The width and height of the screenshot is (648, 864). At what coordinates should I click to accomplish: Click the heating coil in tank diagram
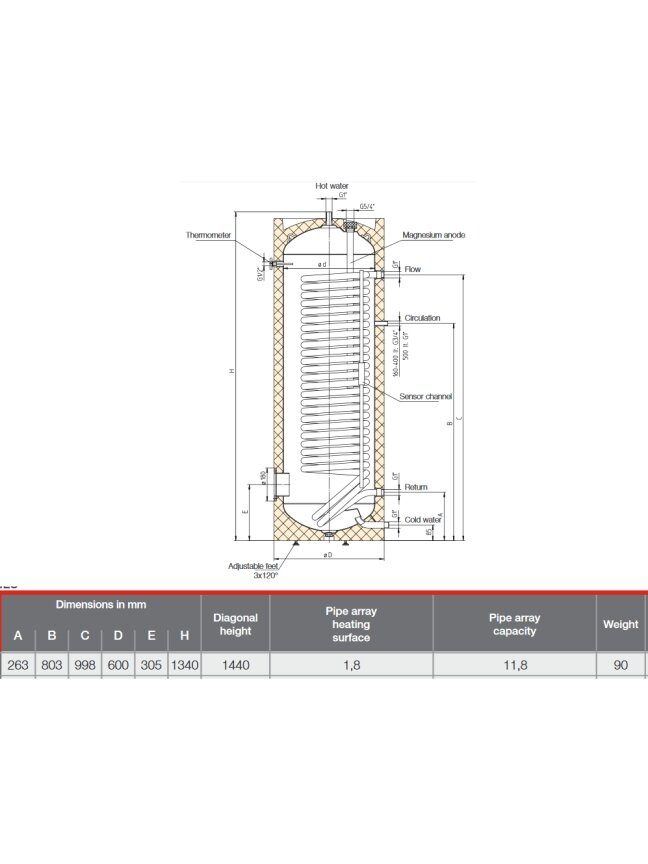click(336, 375)
